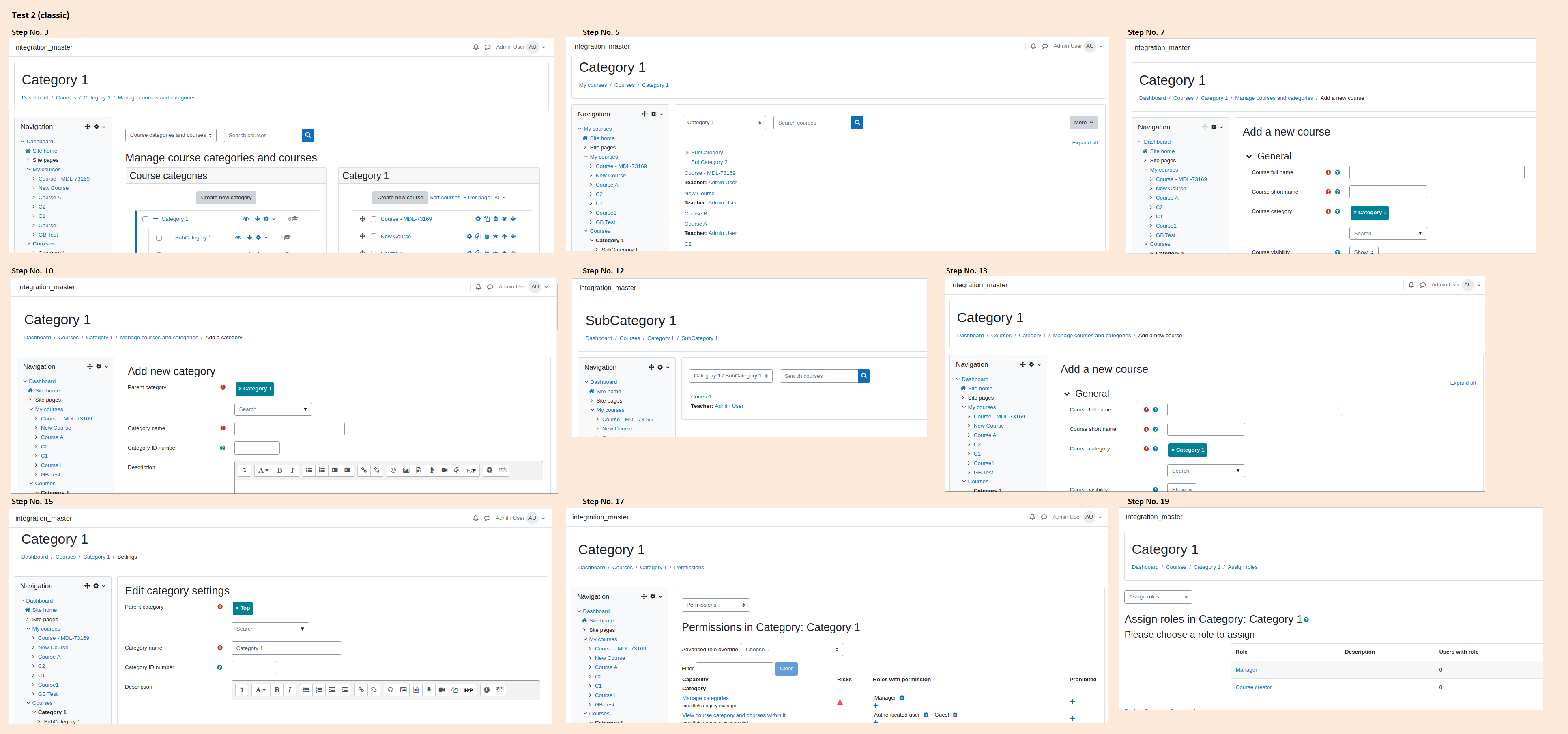Open Admin User menu in Step 13 header

click(1455, 284)
